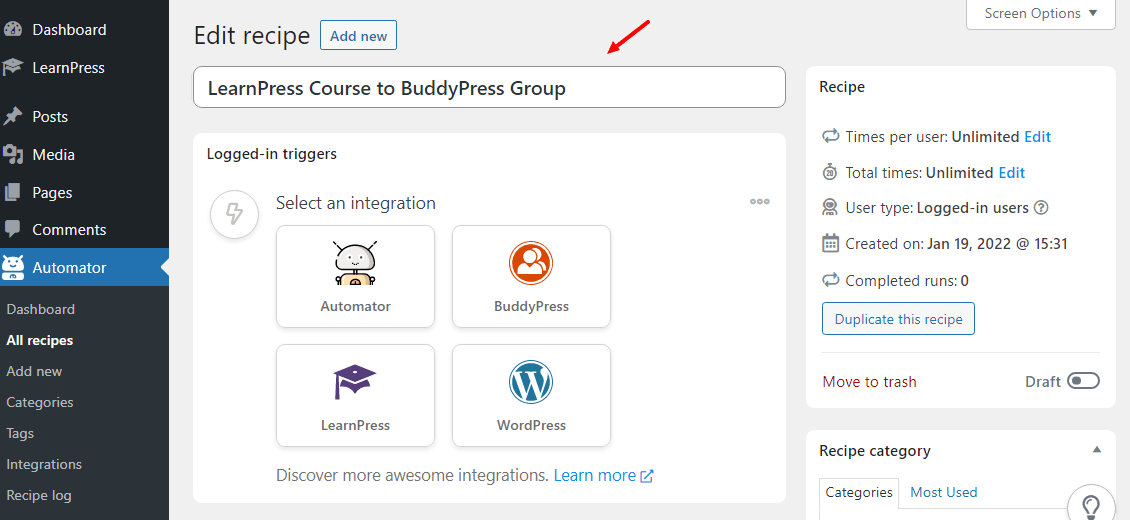Edit the Total times setting
Viewport: 1130px width, 520px height.
[1011, 172]
